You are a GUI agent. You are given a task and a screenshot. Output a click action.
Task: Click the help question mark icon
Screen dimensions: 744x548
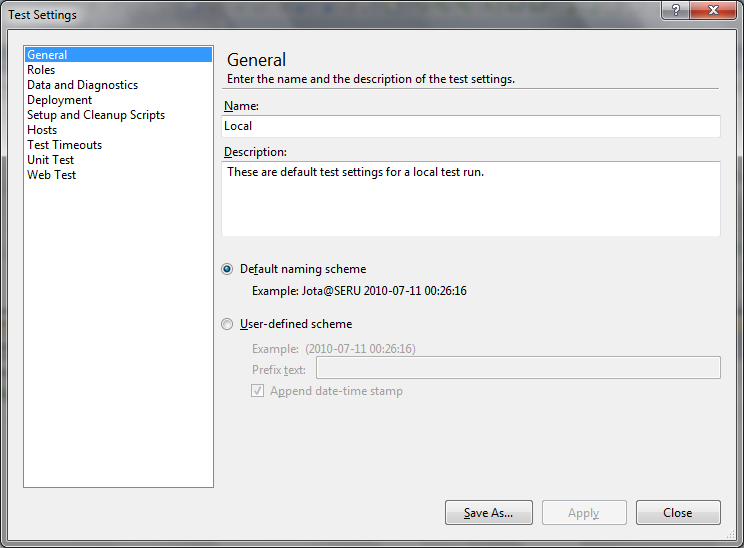tap(676, 9)
